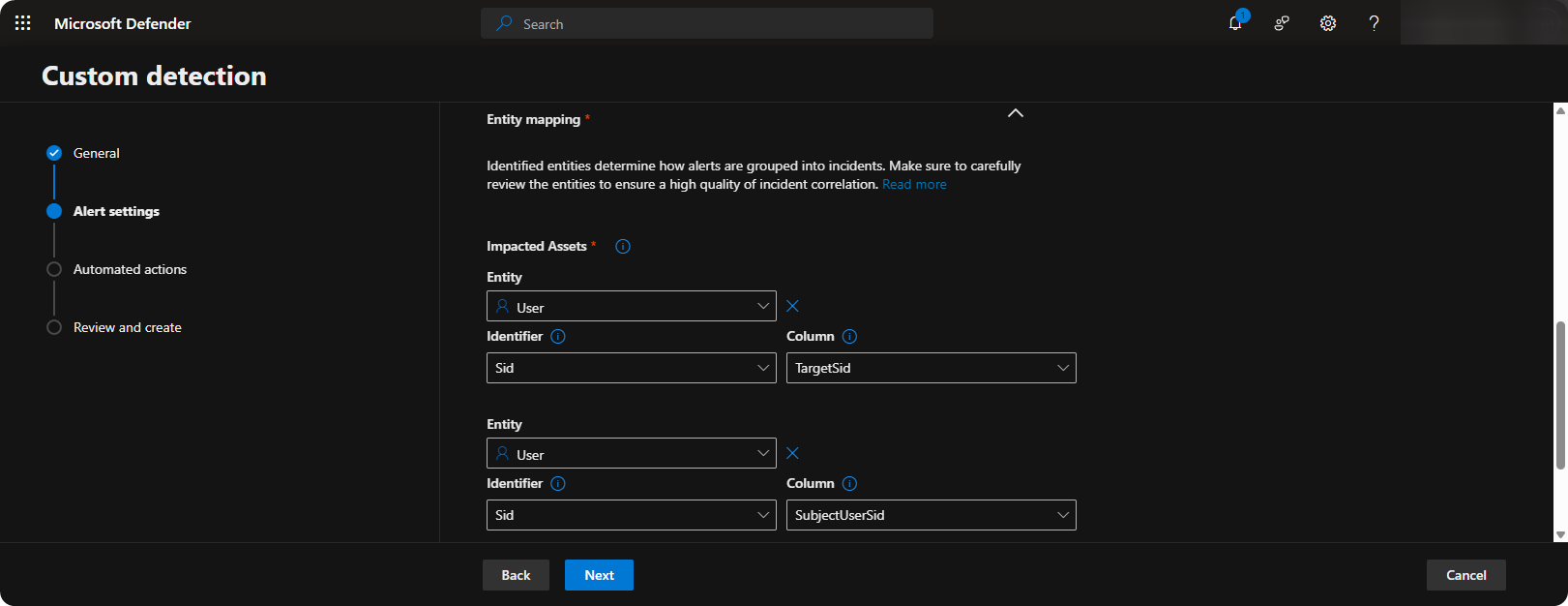Open the app launcher waffle icon
Image resolution: width=1568 pixels, height=606 pixels.
pos(23,23)
